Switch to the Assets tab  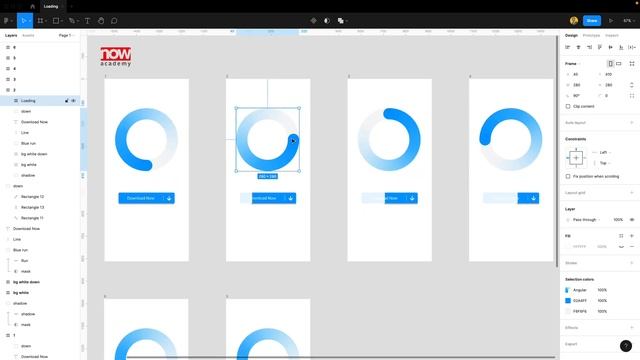28,36
